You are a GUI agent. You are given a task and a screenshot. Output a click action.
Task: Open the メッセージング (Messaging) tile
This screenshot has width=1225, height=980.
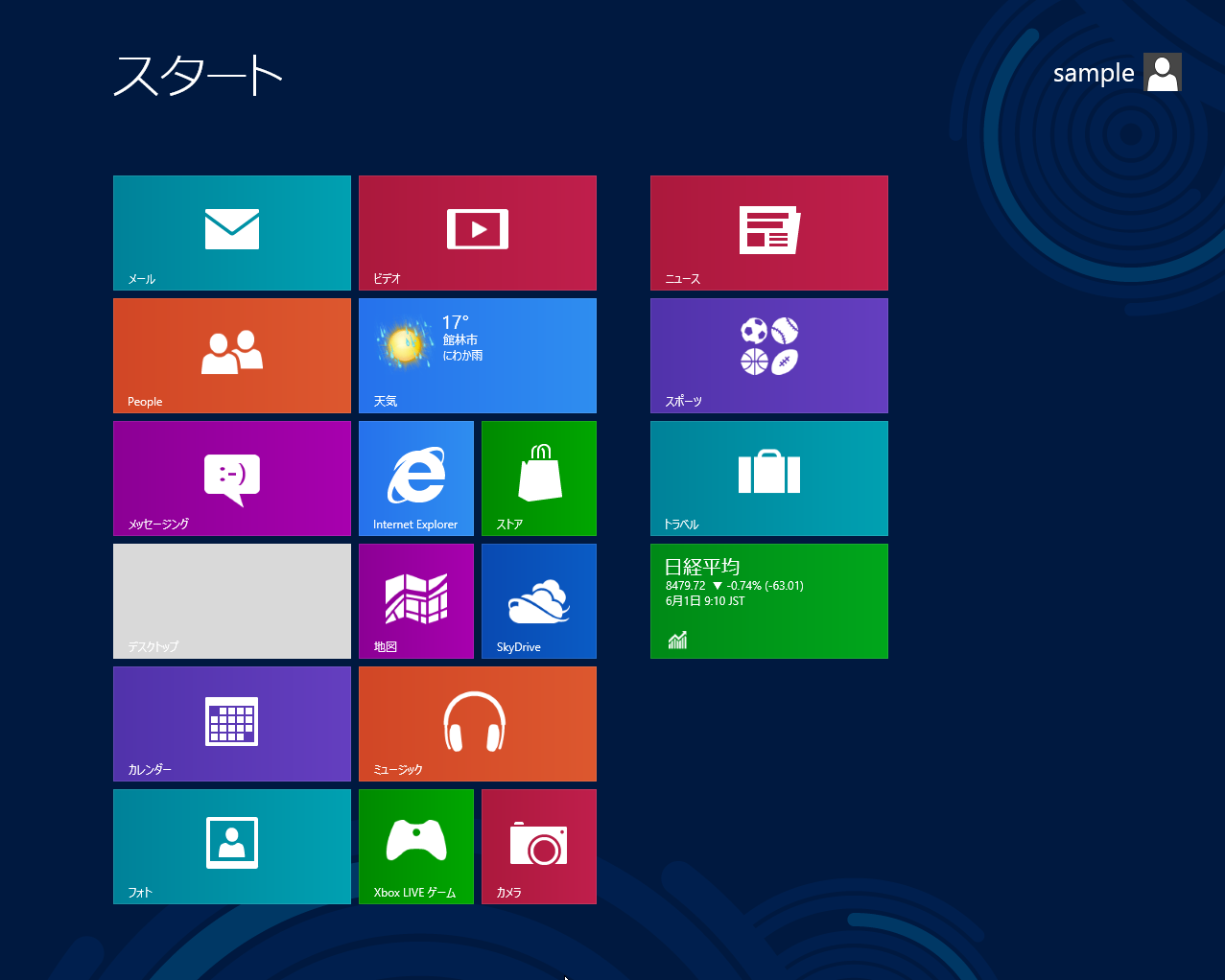232,478
